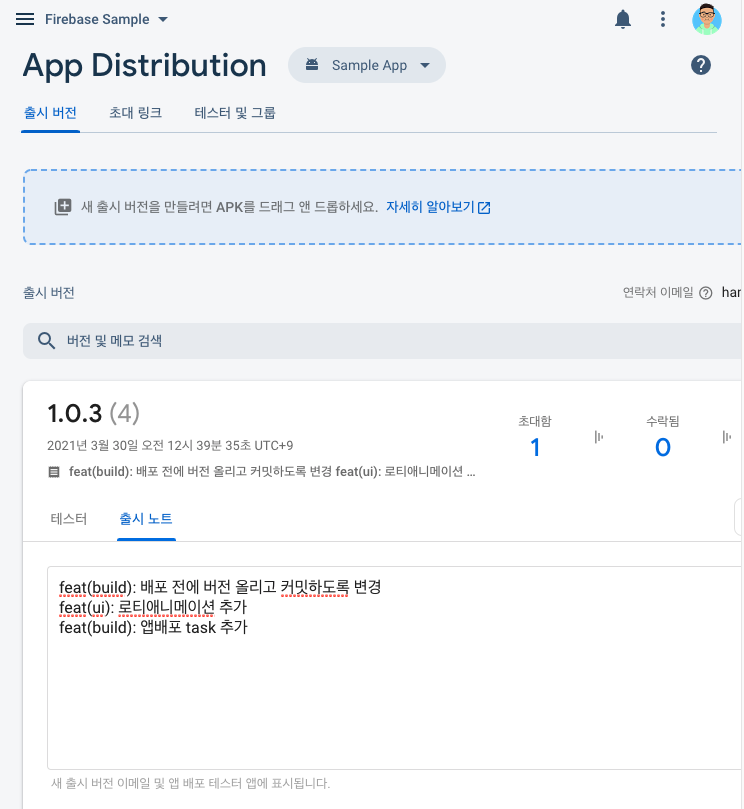744x809 pixels.
Task: Click the 연락처 이메일 label
Action: click(658, 293)
